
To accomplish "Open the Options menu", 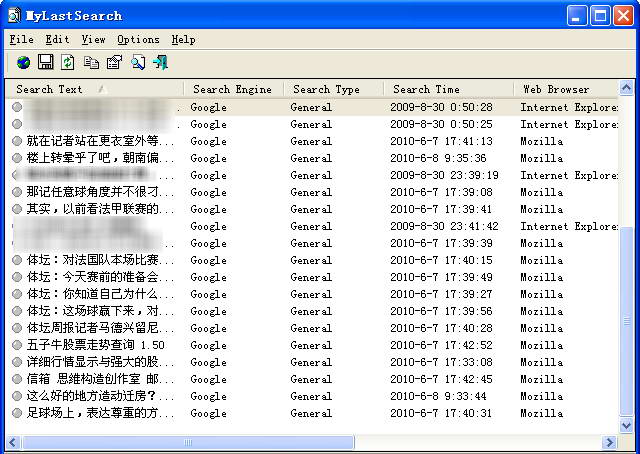I will [x=138, y=40].
